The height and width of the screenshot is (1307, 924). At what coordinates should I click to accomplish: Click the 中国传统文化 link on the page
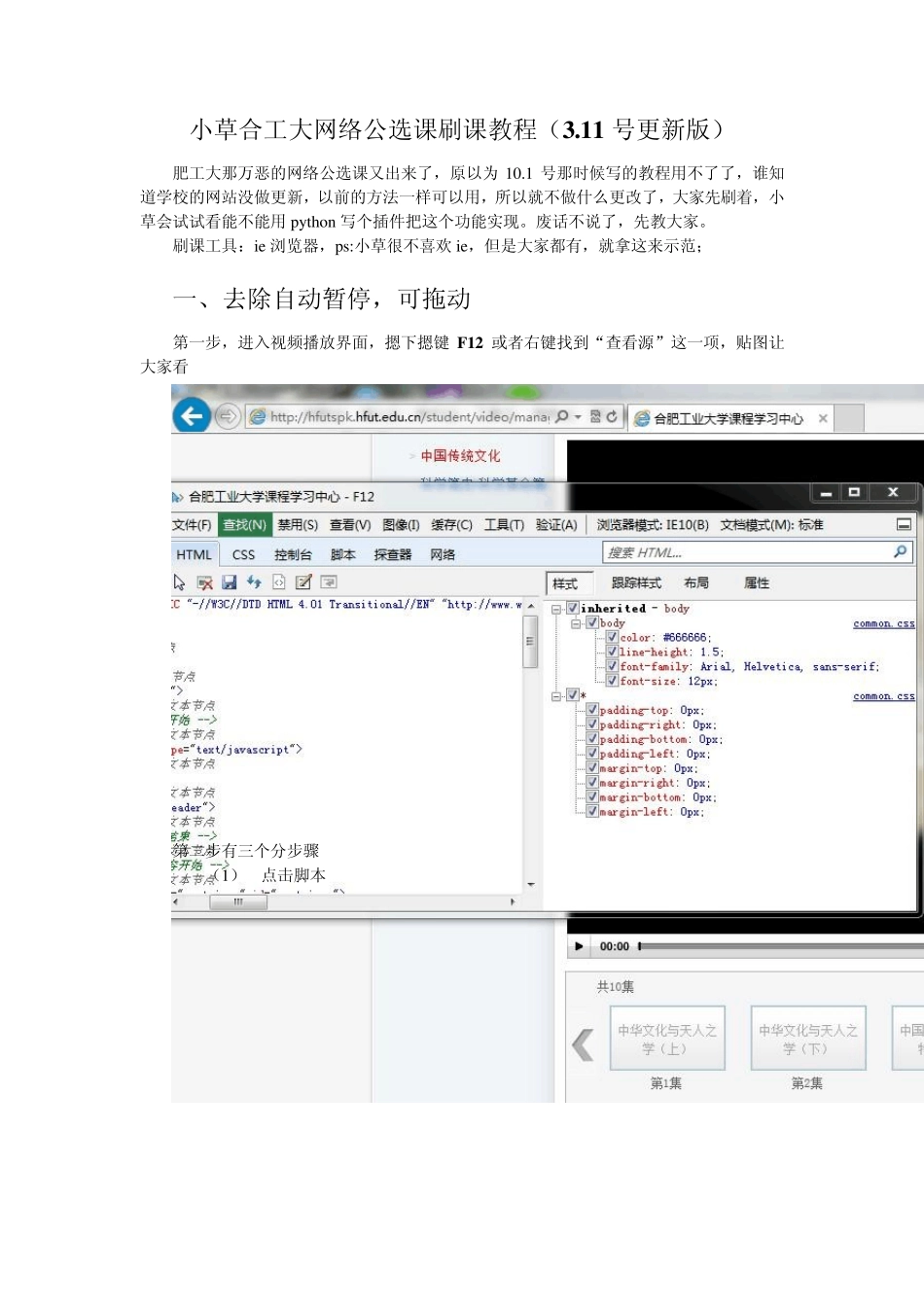click(x=460, y=455)
